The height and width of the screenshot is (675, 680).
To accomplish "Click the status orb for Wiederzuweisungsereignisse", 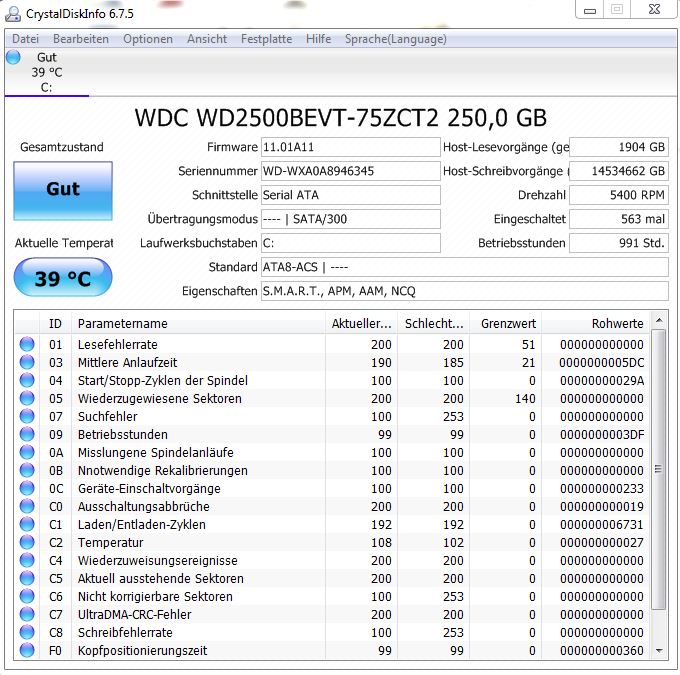I will pyautogui.click(x=27, y=560).
